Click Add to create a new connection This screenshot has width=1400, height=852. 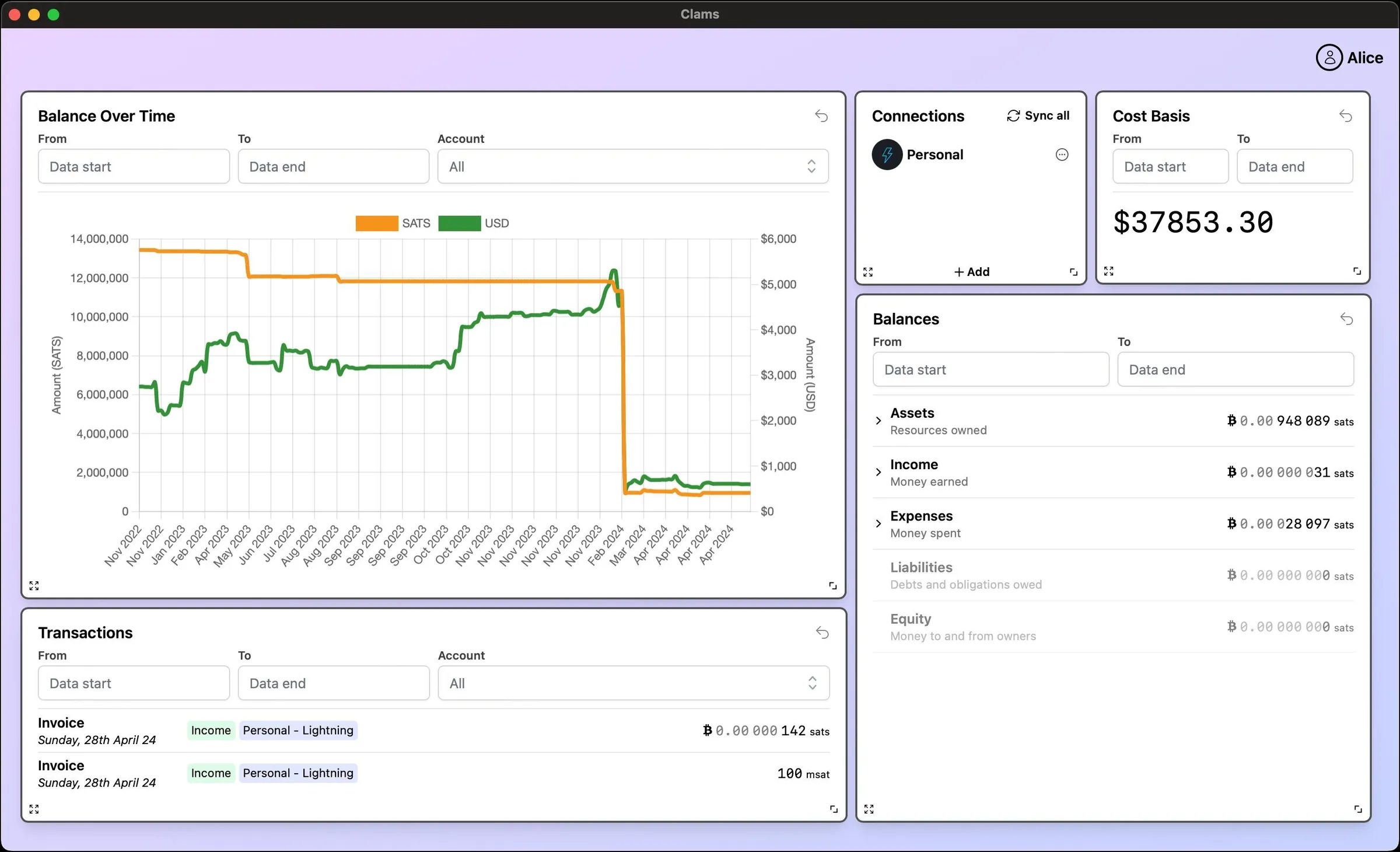point(971,271)
